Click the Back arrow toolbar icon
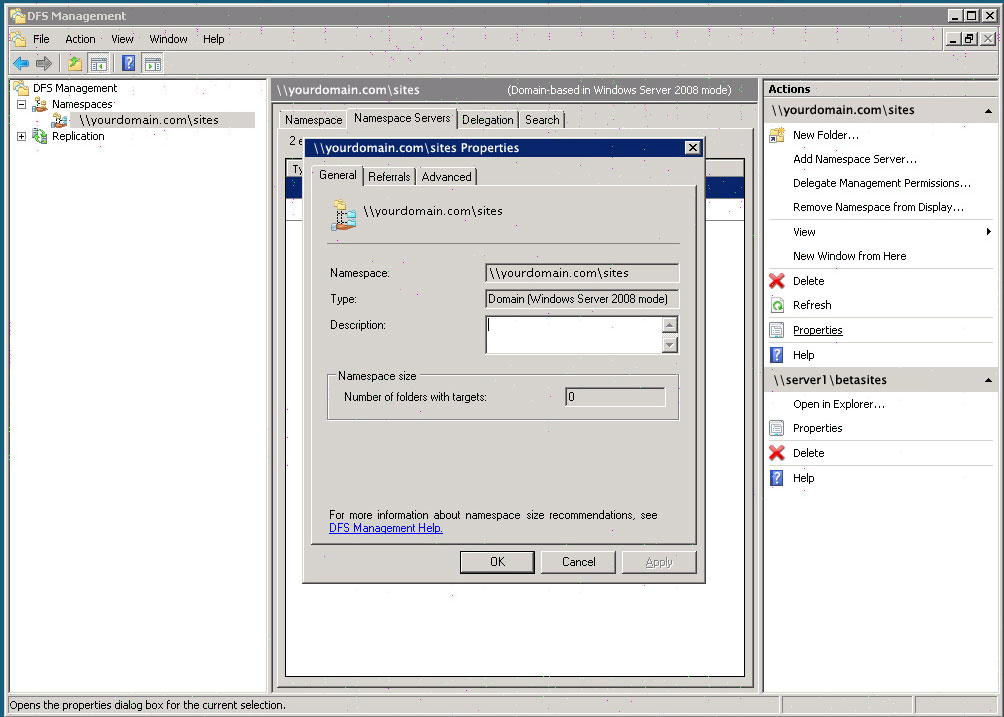The width and height of the screenshot is (1004, 717). 21,63
